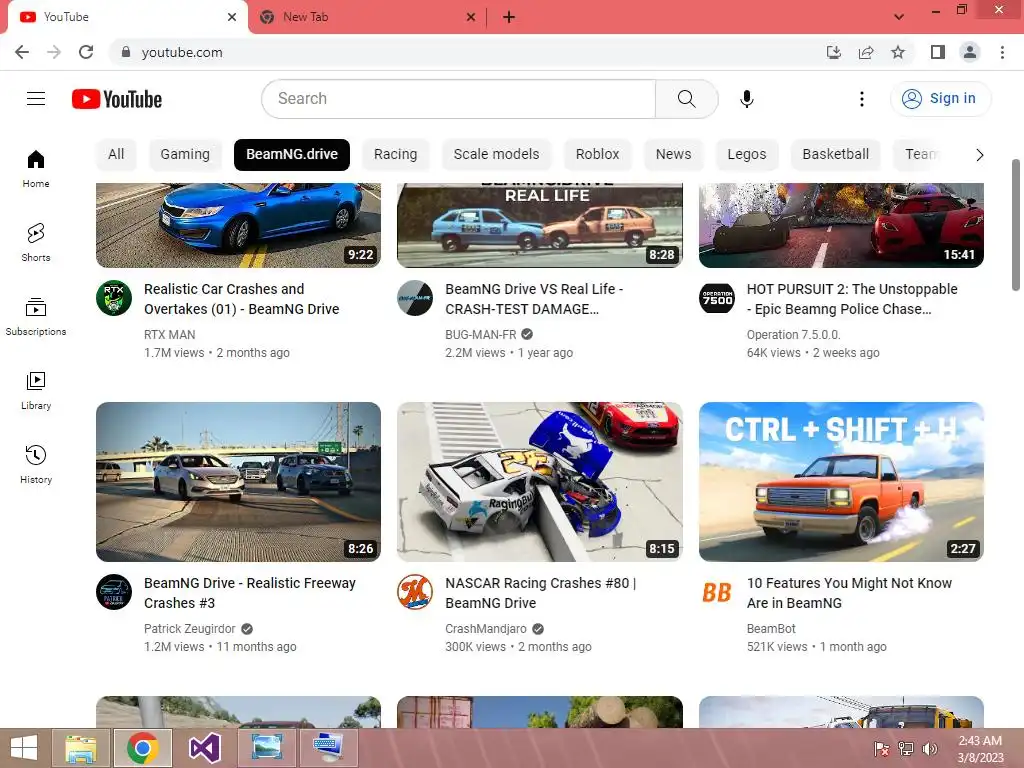Open File Explorer from the taskbar
Screen dimensions: 1024x768
(81, 748)
